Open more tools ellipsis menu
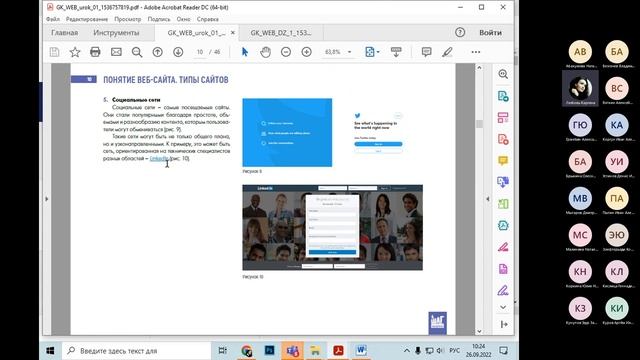The height and width of the screenshot is (360, 640). pyautogui.click(x=476, y=52)
